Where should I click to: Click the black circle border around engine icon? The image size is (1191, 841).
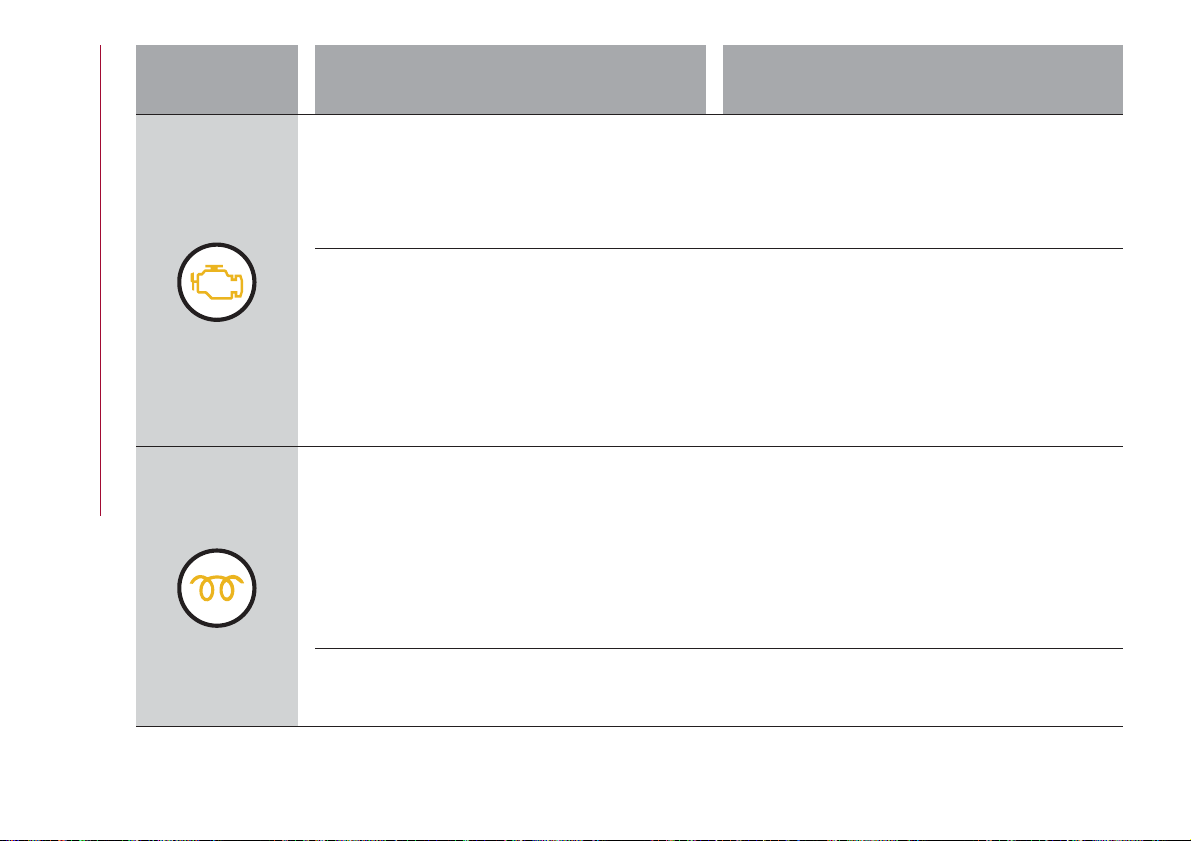point(217,245)
